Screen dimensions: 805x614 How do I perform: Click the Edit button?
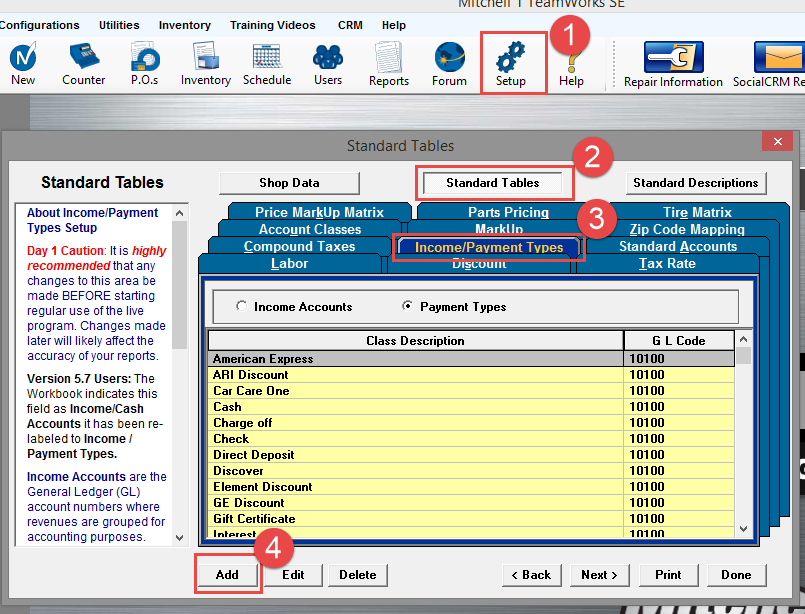293,575
